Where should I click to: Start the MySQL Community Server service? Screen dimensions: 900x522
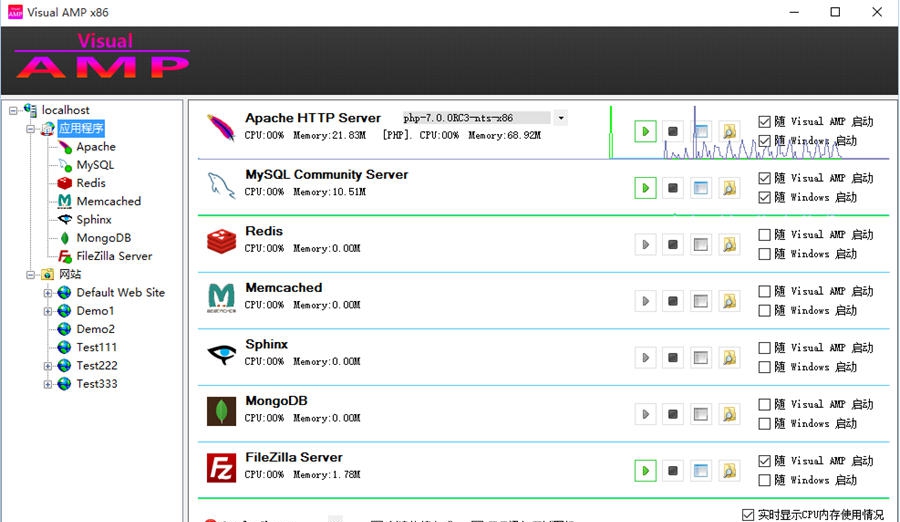645,188
